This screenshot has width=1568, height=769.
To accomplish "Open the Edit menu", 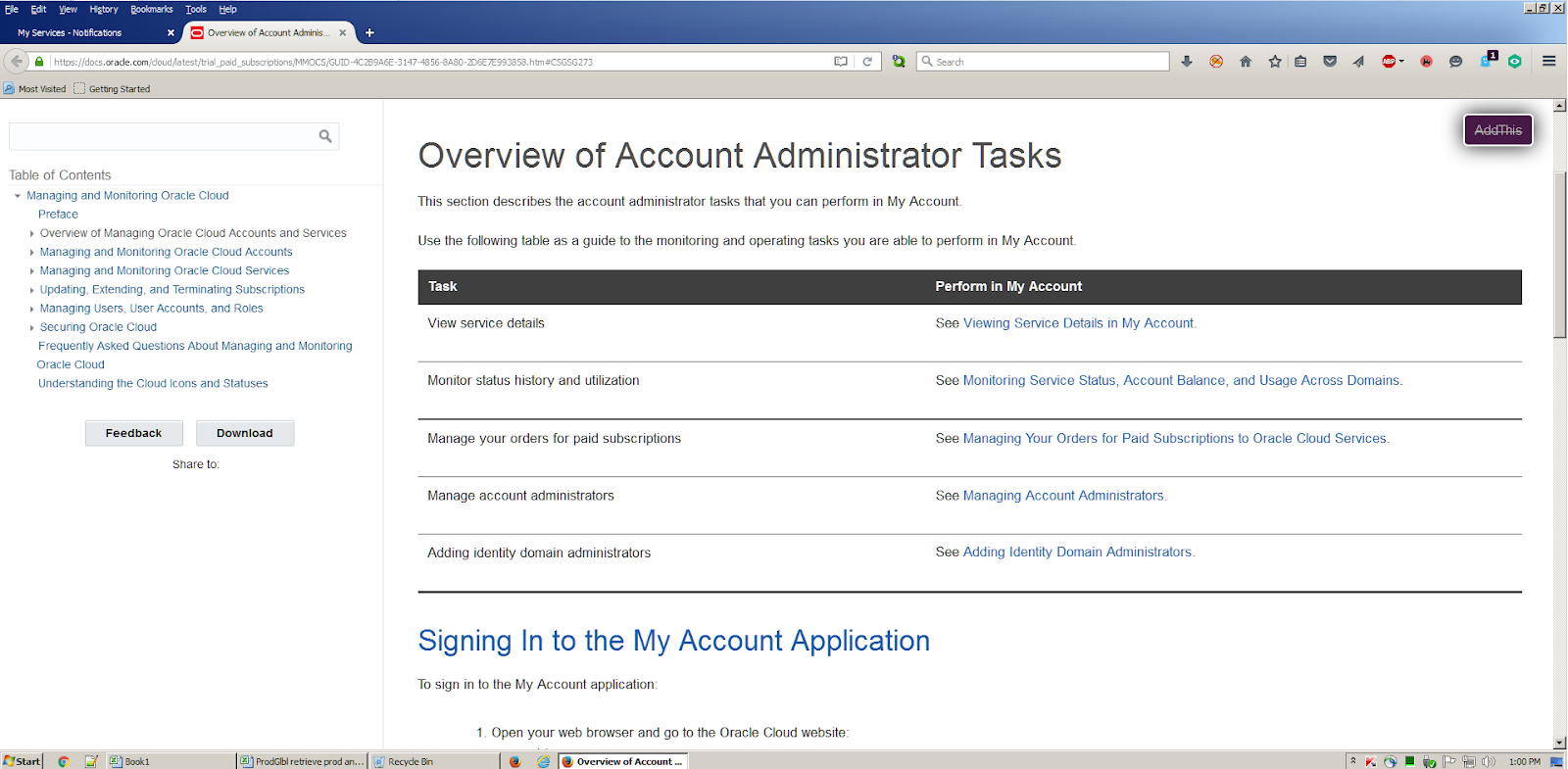I will tap(38, 9).
